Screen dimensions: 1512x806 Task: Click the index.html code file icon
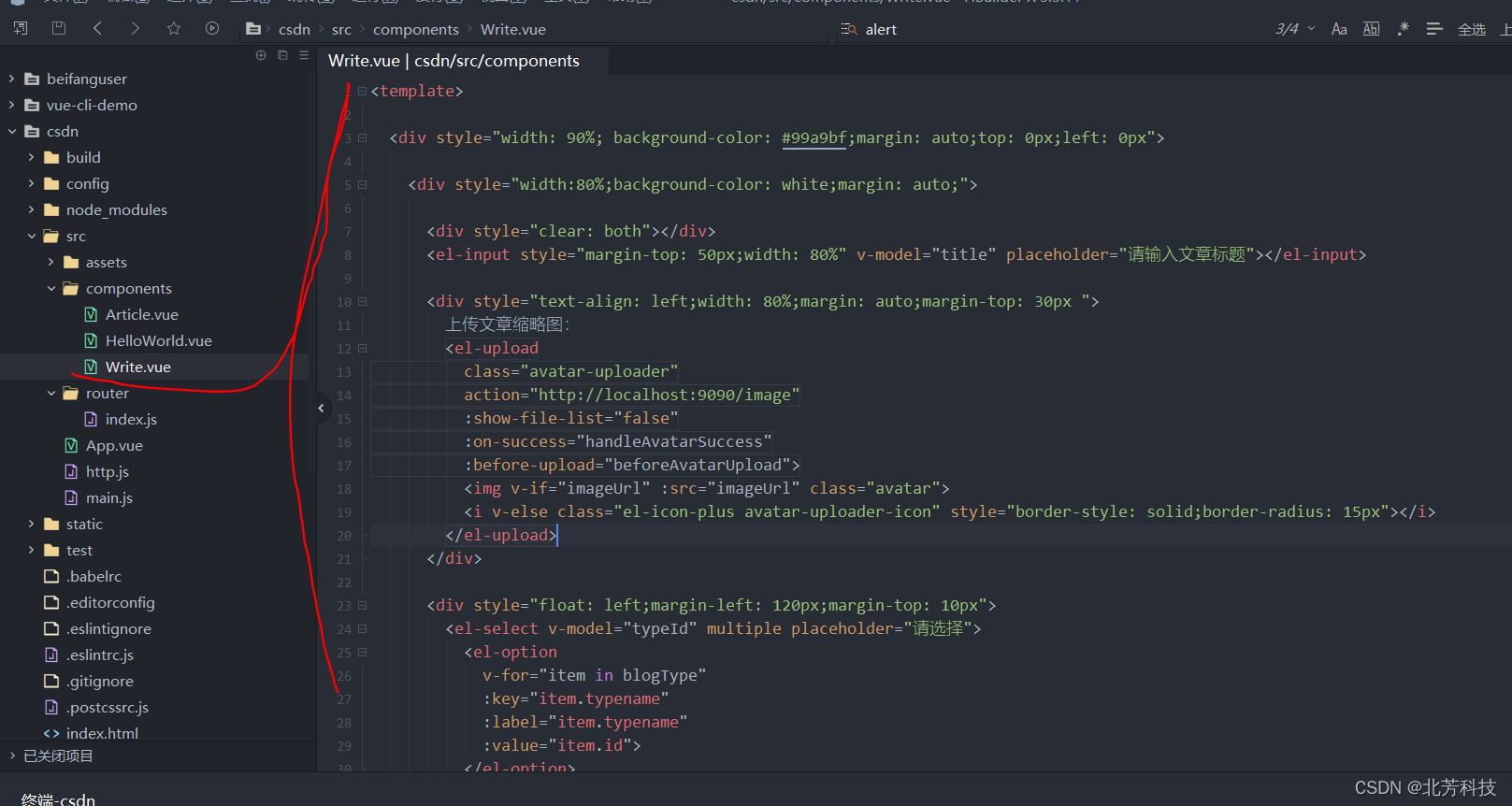[51, 733]
